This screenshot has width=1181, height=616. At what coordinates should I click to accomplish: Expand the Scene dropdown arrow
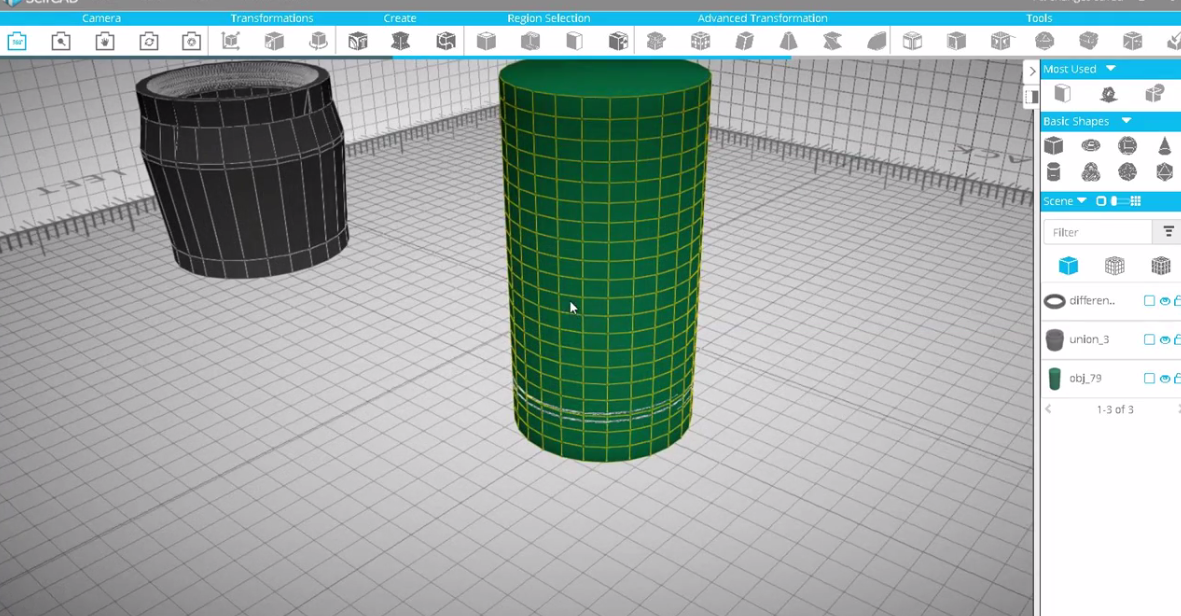pyautogui.click(x=1082, y=201)
